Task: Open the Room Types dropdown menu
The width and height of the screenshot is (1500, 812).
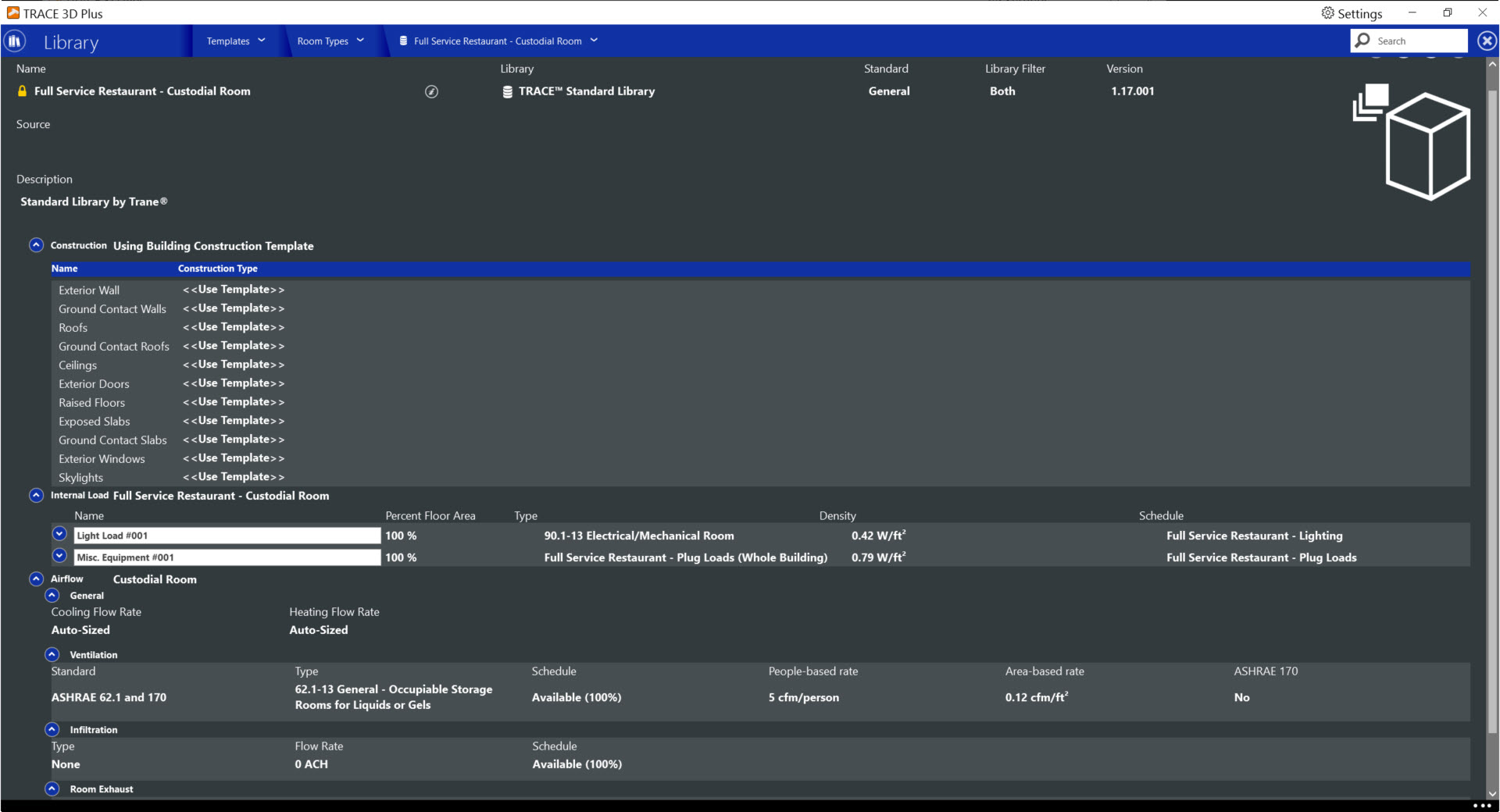Action: click(x=330, y=41)
